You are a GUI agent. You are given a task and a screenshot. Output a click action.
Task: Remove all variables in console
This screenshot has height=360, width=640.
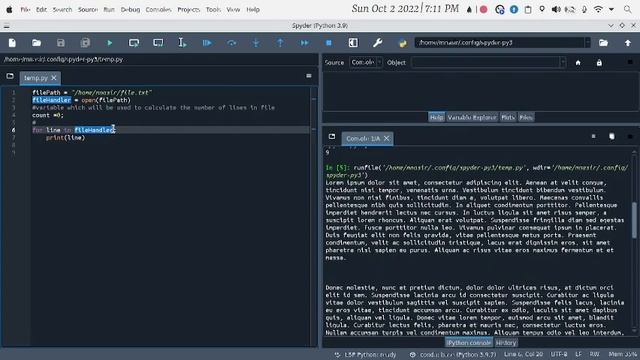(x=612, y=136)
